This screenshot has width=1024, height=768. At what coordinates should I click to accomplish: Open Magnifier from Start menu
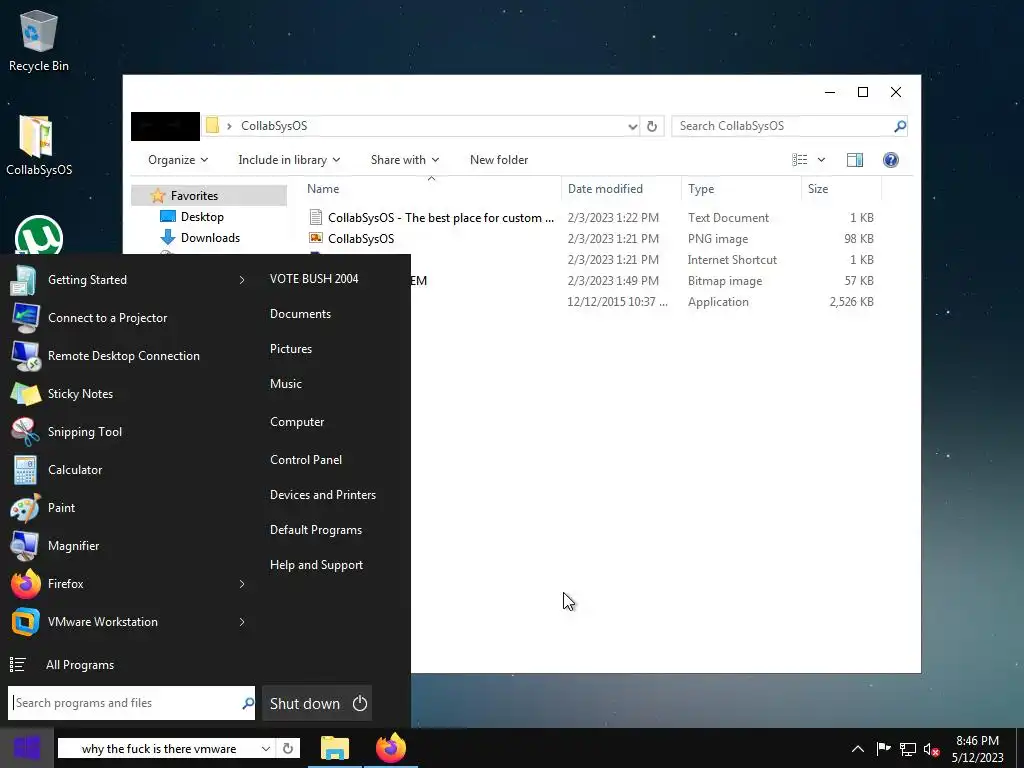(x=127, y=545)
